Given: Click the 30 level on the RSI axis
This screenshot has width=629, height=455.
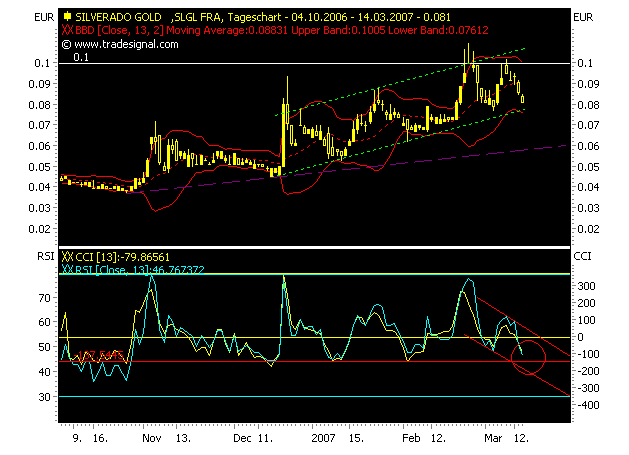Looking at the screenshot, I should [45, 397].
